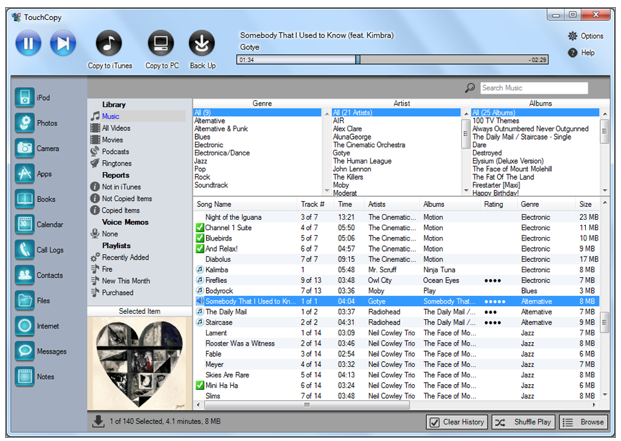The image size is (621, 441).
Task: Open the Call Logs section icon
Action: [25, 249]
